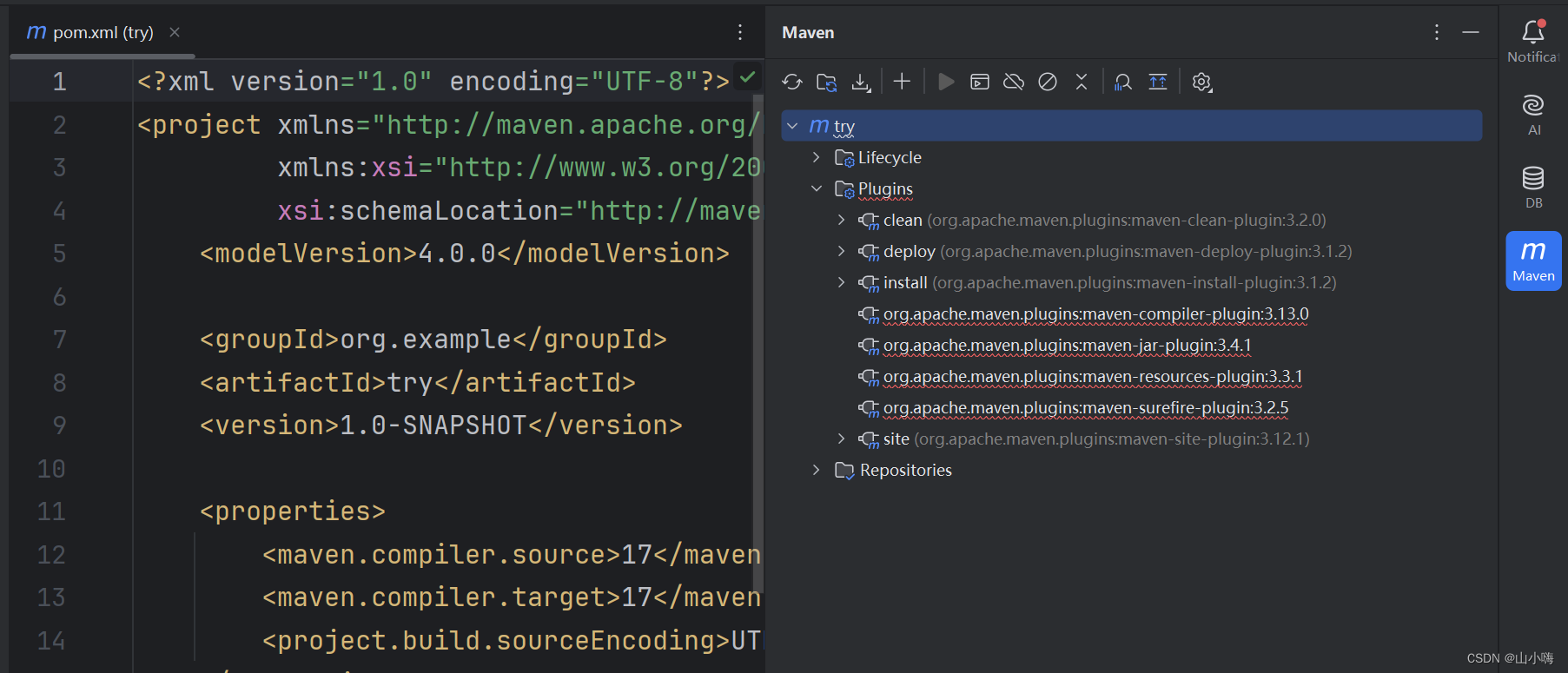Select maven-surefire-plugin:3.2.5 entry

(x=1086, y=407)
